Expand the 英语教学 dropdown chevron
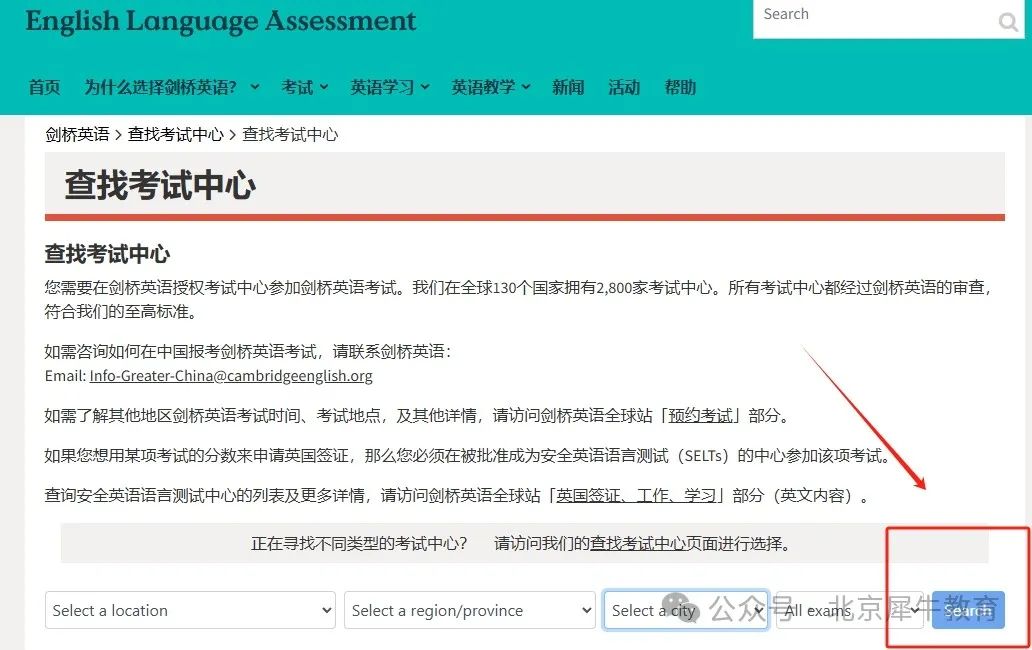Viewport: 1032px width, 650px height. pos(526,87)
